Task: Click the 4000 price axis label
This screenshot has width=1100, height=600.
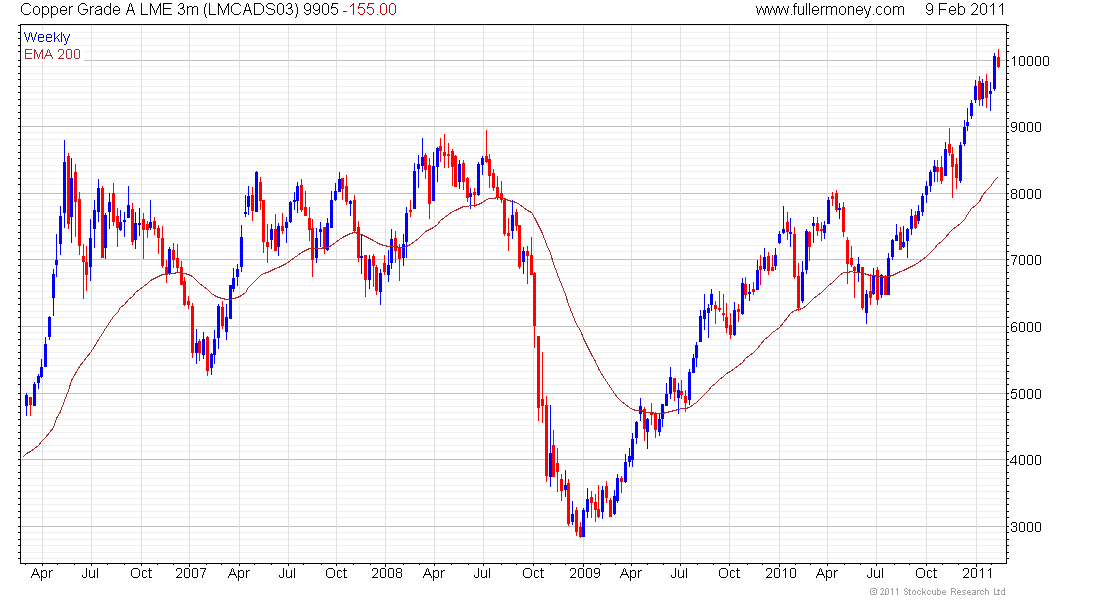Action: click(x=1026, y=460)
